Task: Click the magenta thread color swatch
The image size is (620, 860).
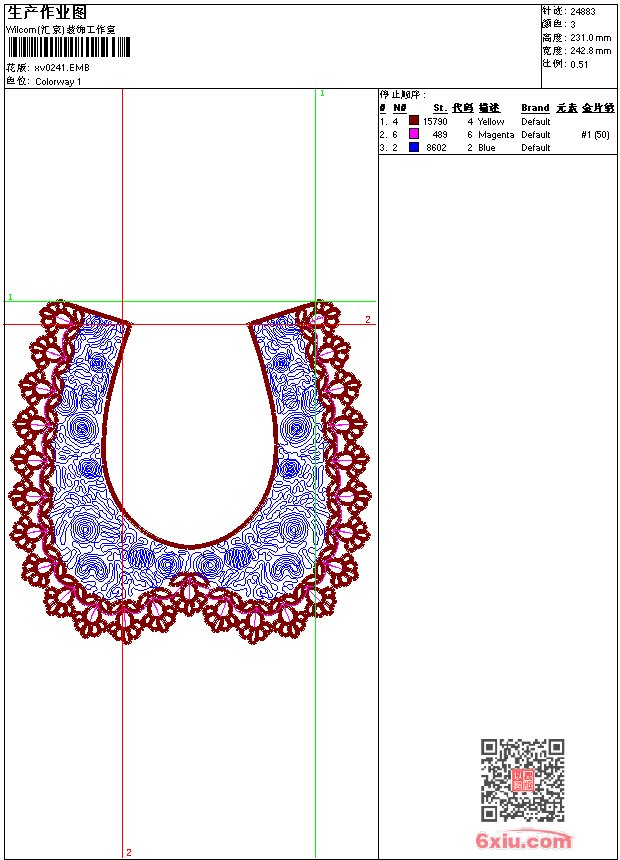Action: point(413,134)
